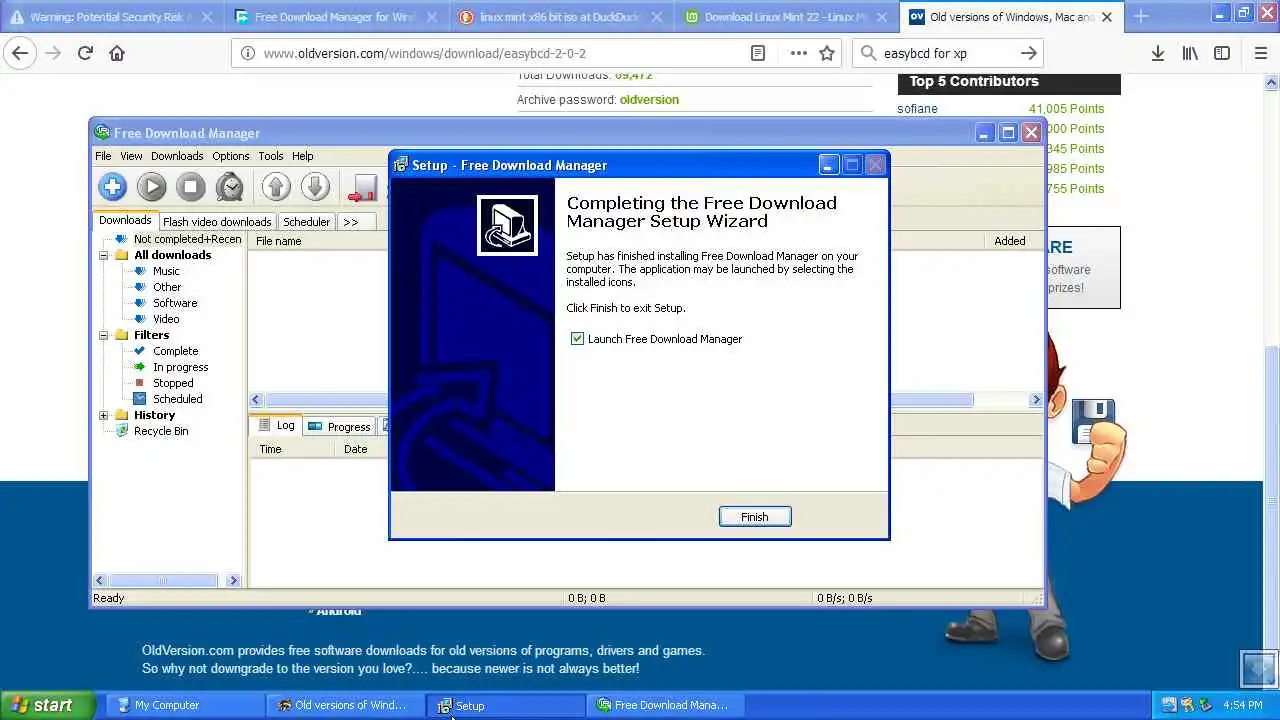Open the Options menu
Image resolution: width=1280 pixels, height=720 pixels.
230,156
